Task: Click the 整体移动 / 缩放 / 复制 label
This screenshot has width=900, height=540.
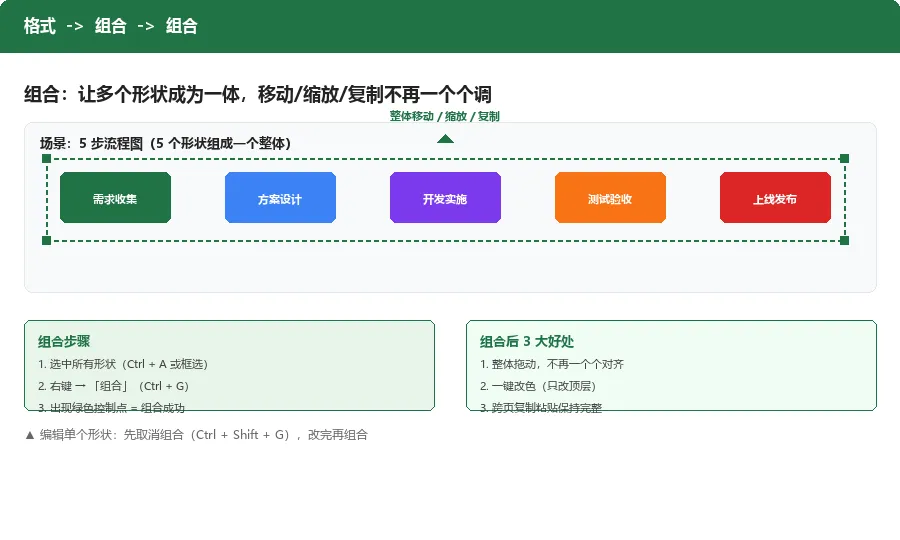Action: click(x=445, y=116)
